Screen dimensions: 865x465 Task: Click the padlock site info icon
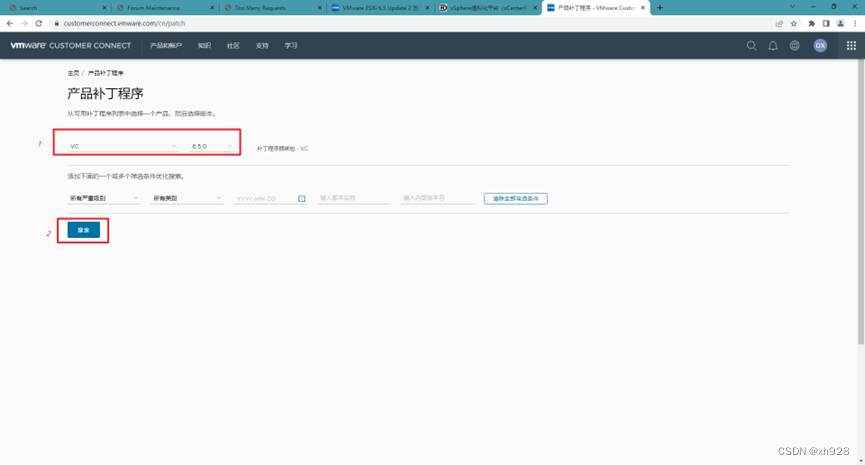pos(56,23)
